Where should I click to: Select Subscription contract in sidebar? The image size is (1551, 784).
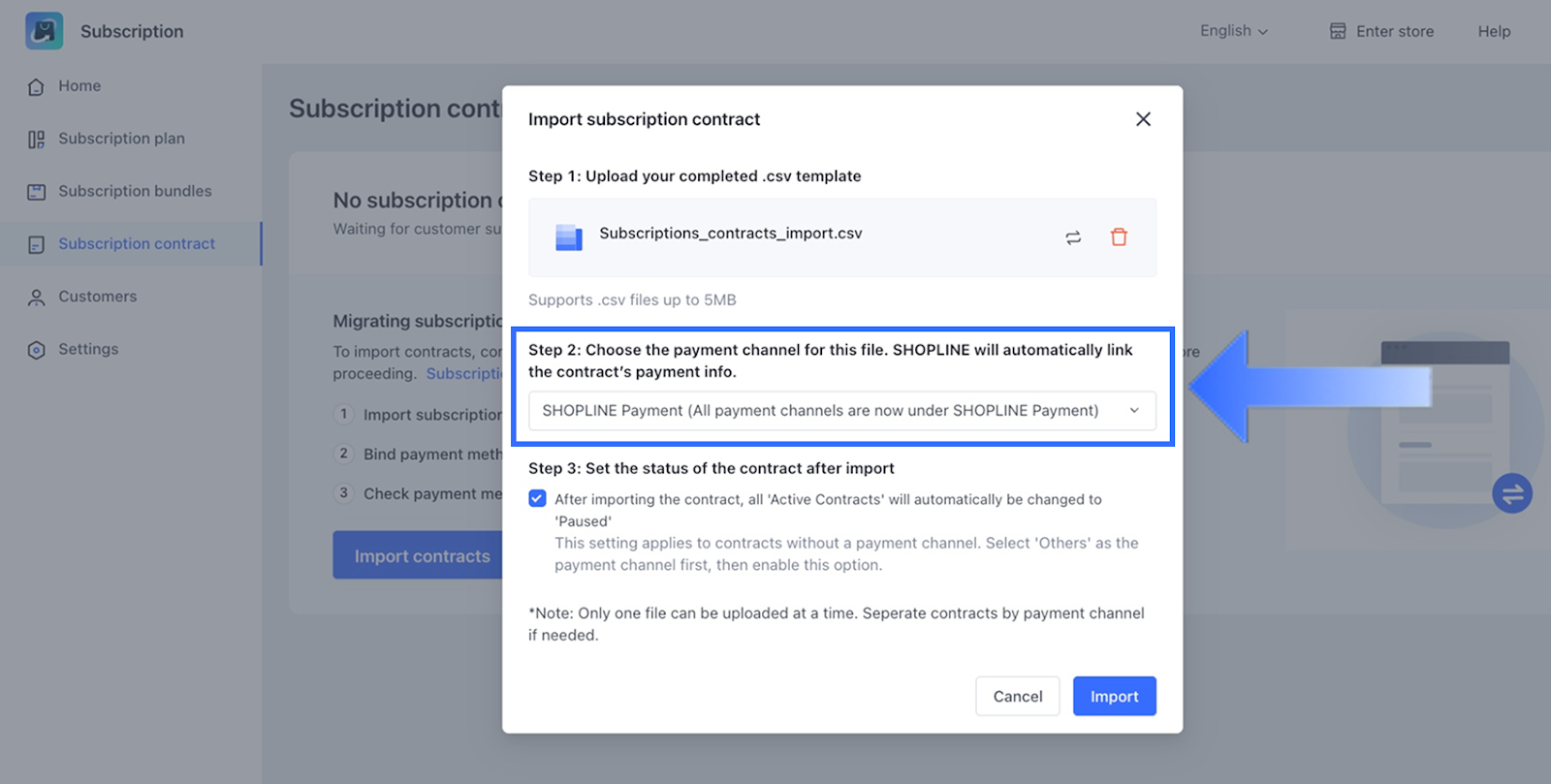[136, 243]
